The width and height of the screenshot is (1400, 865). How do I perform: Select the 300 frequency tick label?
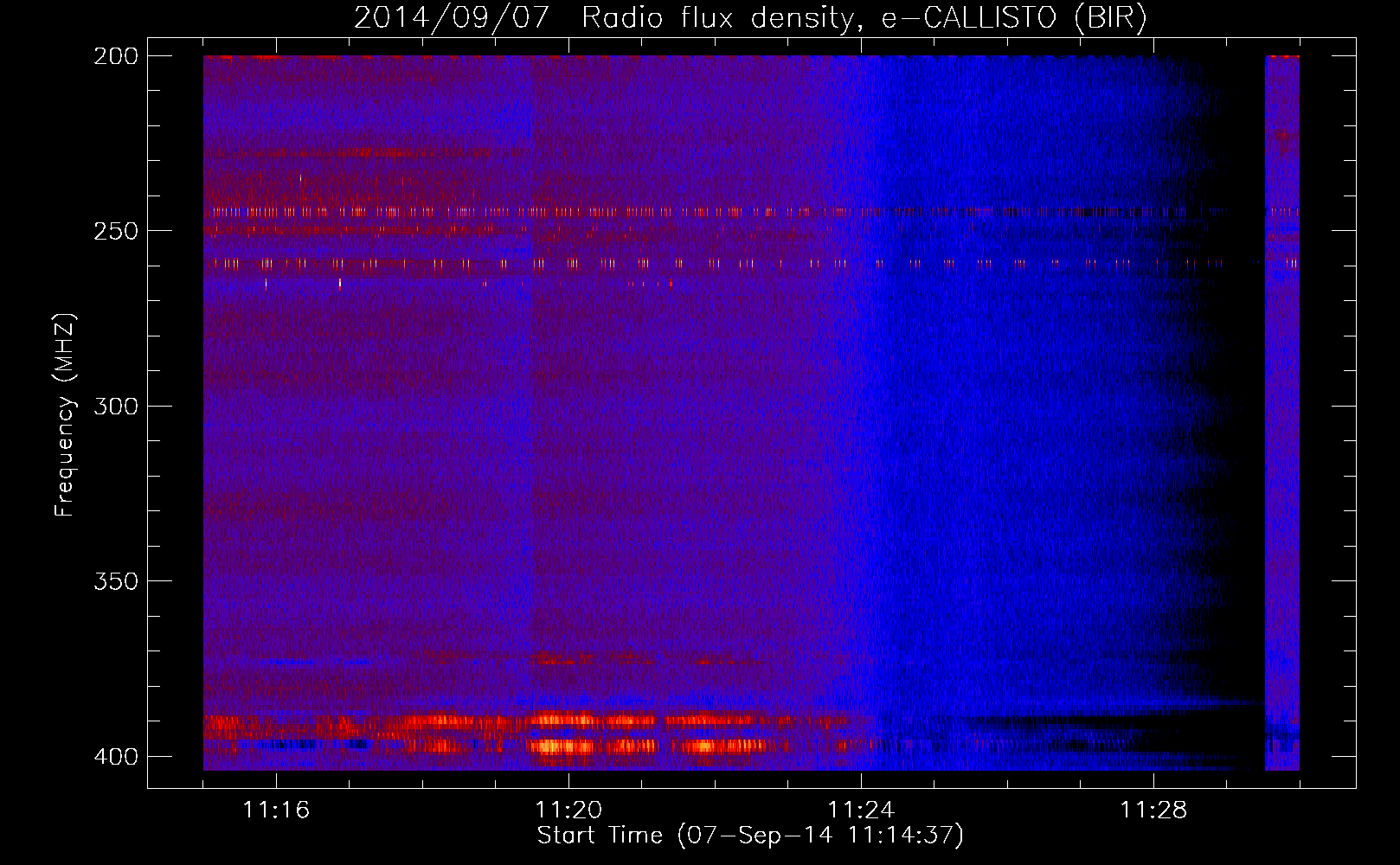[116, 406]
